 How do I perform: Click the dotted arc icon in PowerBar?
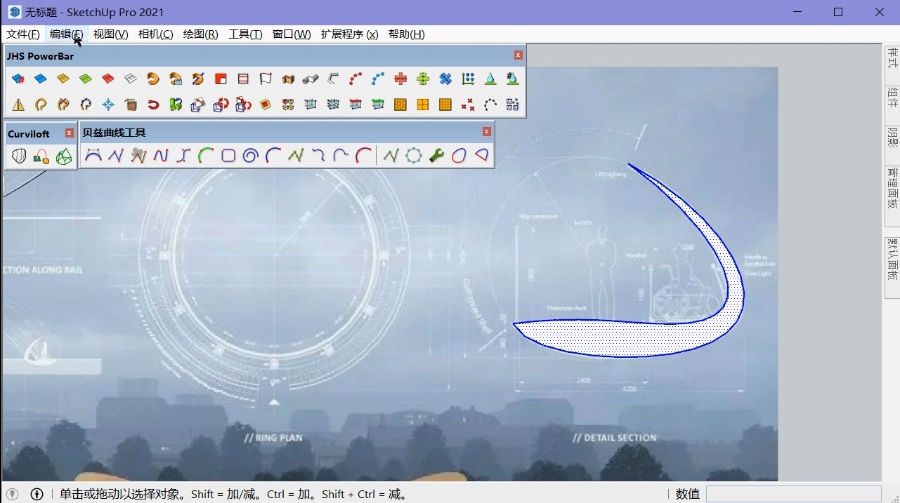[x=490, y=105]
